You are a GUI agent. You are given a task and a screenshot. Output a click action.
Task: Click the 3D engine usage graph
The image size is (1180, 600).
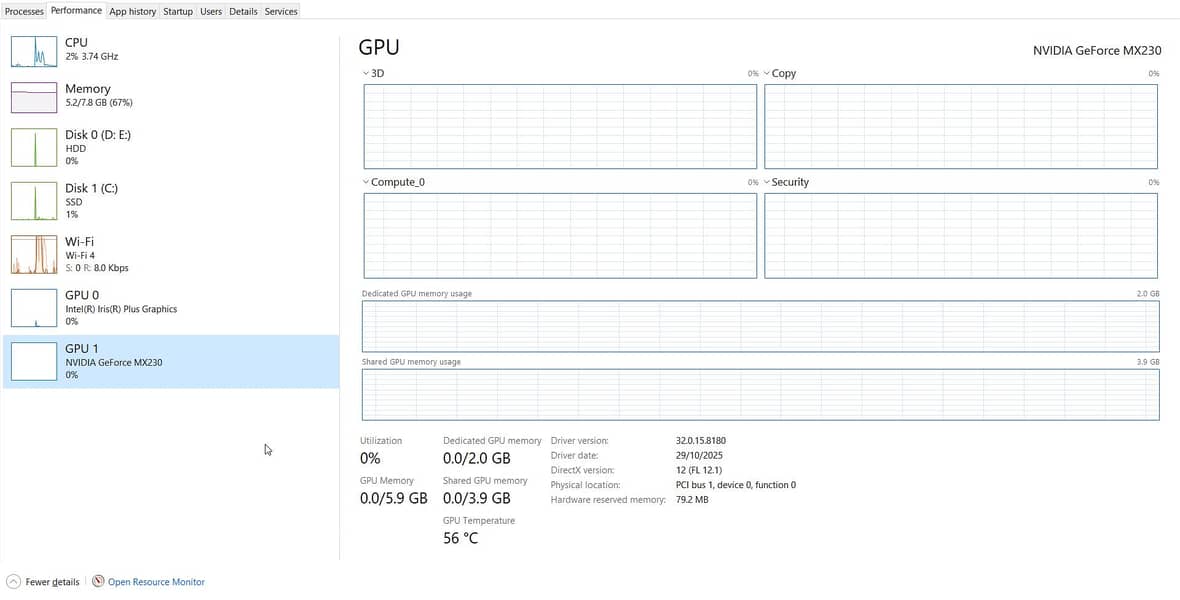(x=560, y=126)
